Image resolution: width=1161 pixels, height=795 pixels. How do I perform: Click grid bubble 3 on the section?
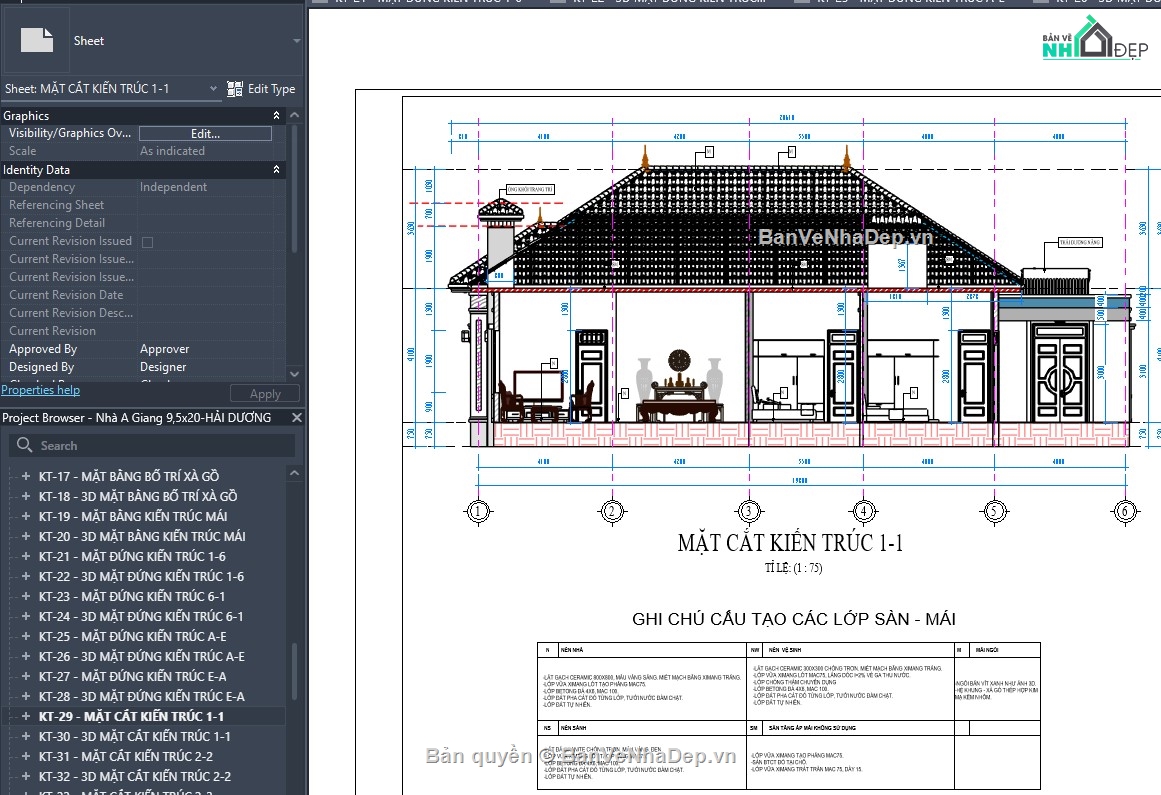tap(749, 511)
